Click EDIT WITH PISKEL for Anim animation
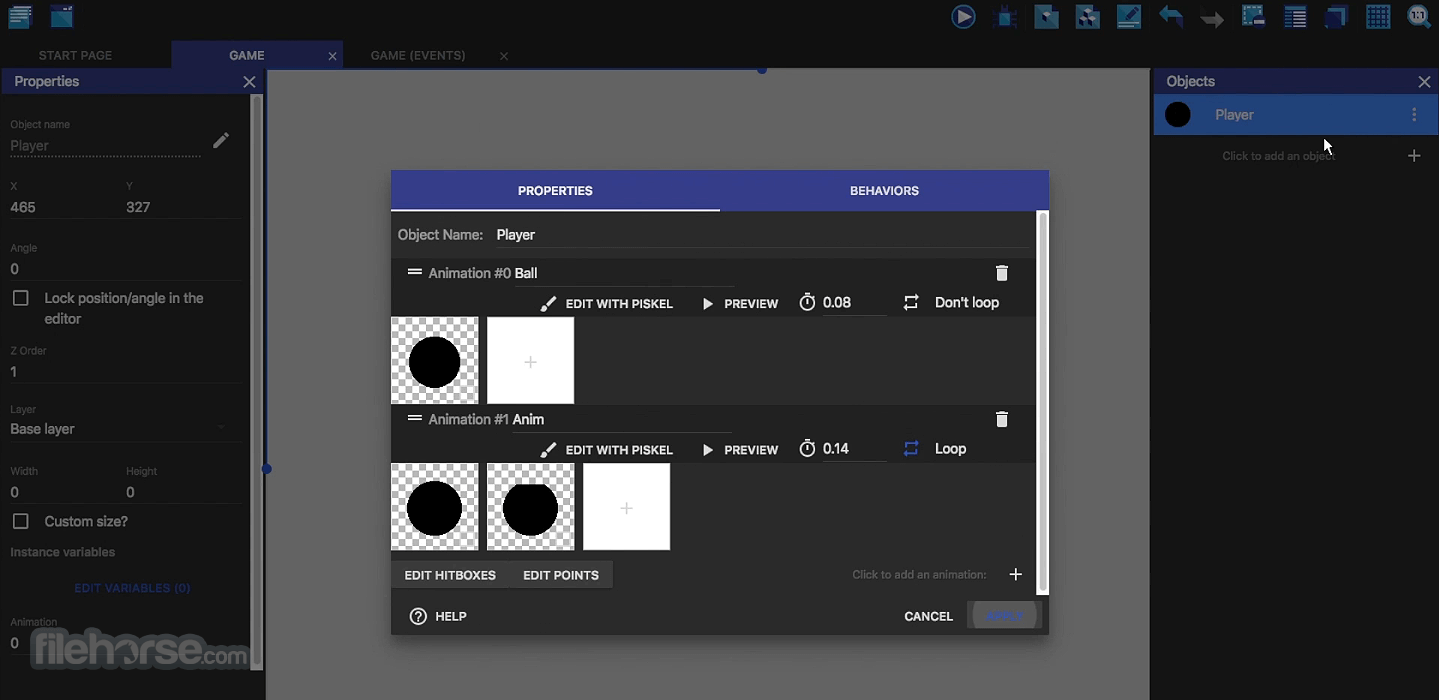This screenshot has width=1439, height=700. pos(607,449)
